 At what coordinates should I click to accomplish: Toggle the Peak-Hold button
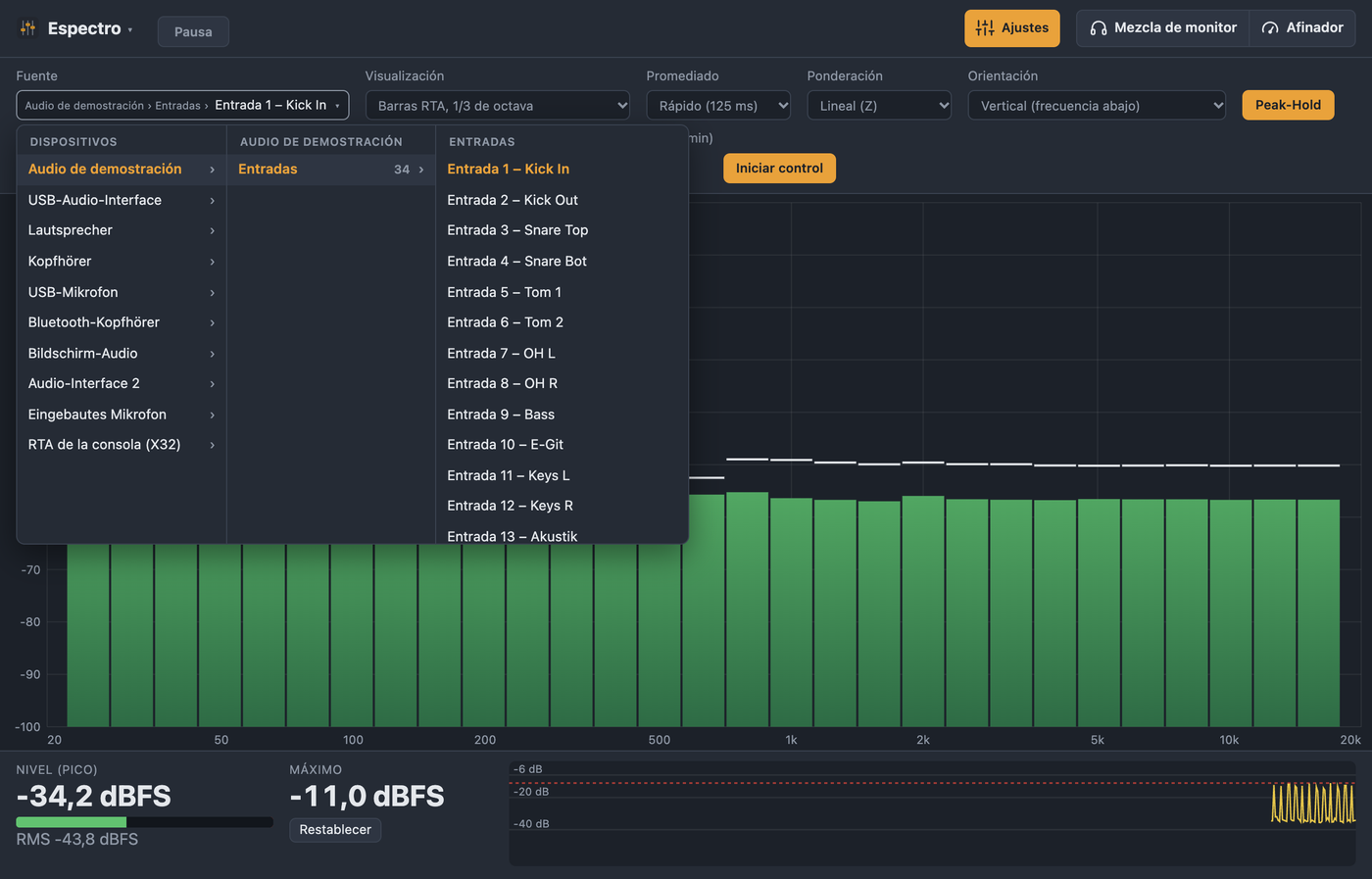(x=1288, y=105)
